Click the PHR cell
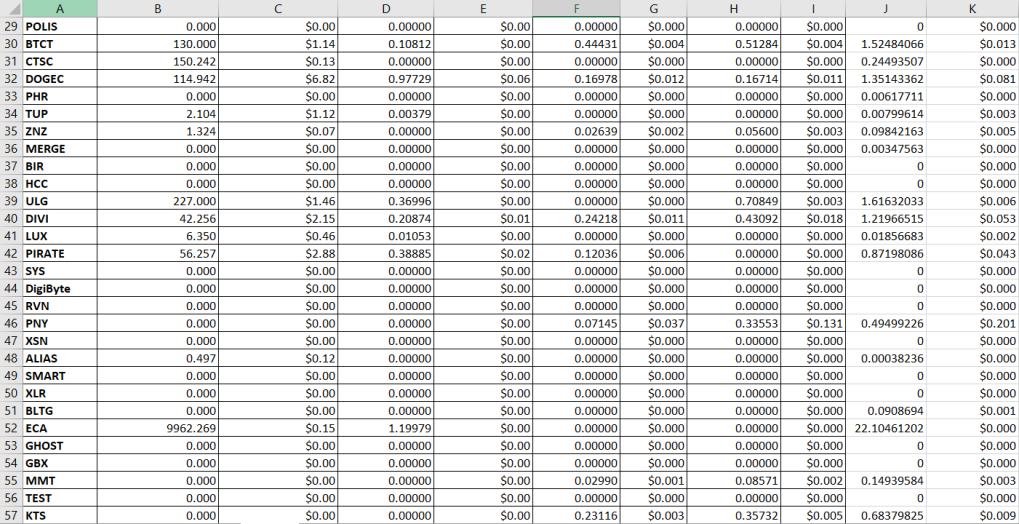1019x524 pixels. tap(60, 97)
